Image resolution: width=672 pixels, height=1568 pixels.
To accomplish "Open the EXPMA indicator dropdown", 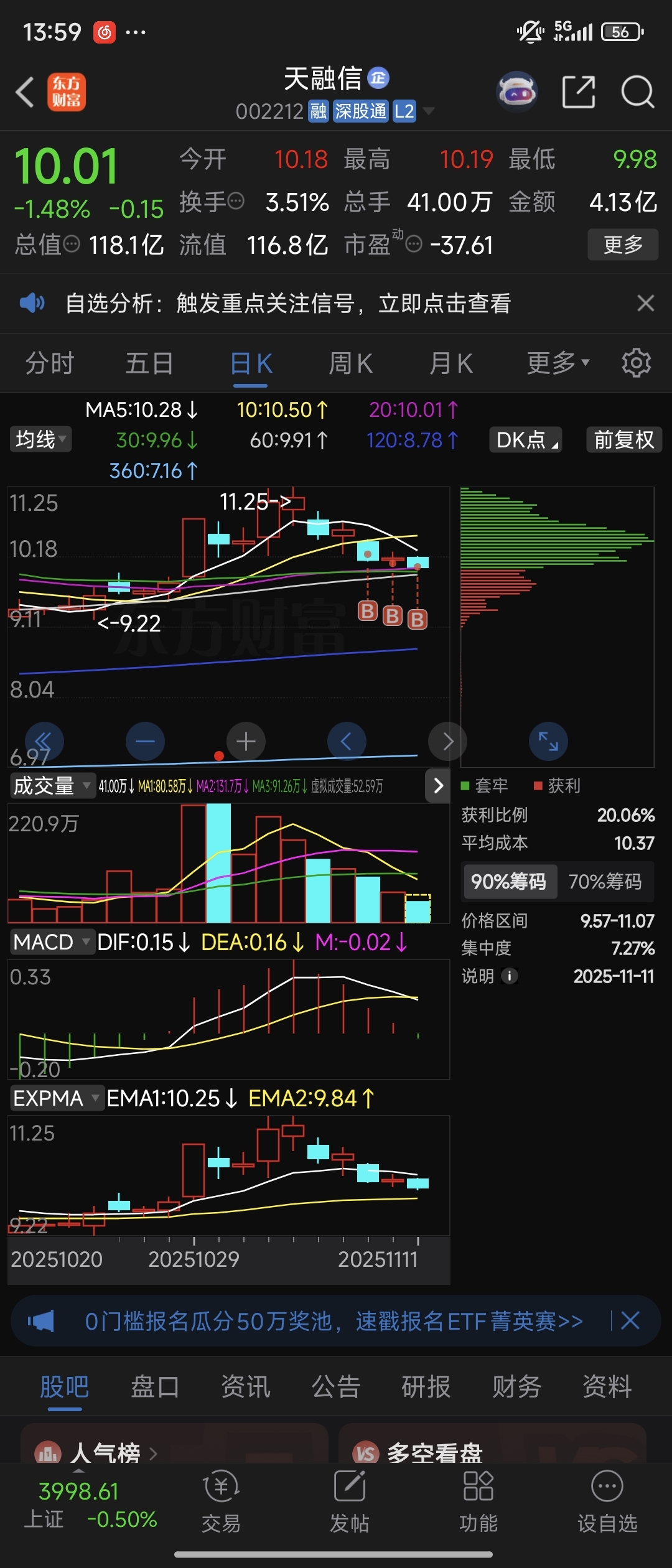I will point(57,1098).
